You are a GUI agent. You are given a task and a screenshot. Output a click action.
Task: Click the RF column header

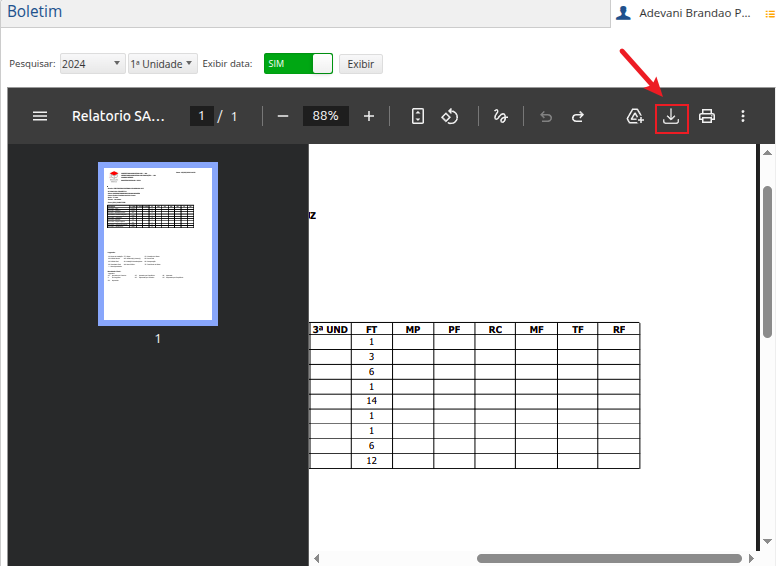coord(619,330)
